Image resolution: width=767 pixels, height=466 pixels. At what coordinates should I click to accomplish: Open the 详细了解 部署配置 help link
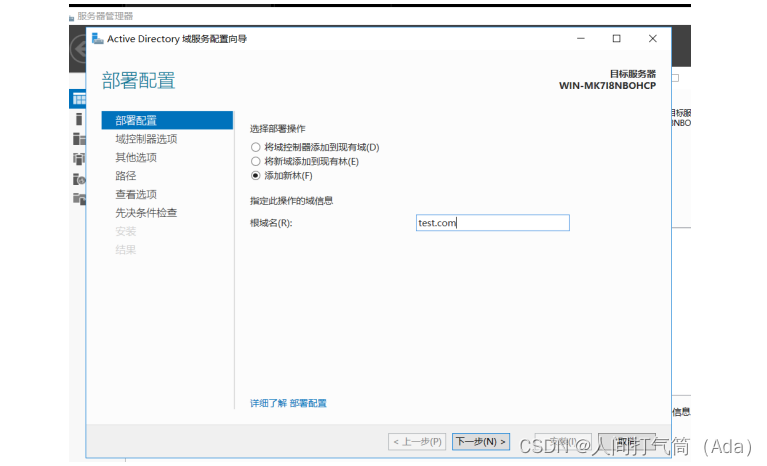tap(288, 403)
